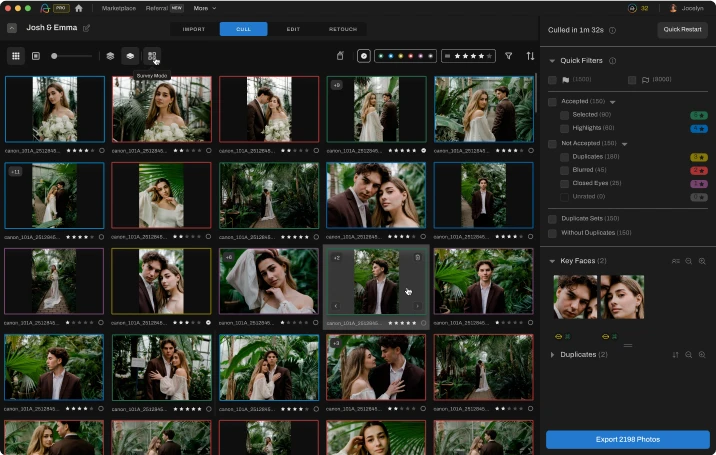Open the Retouch tab
The image size is (716, 455).
342,29
